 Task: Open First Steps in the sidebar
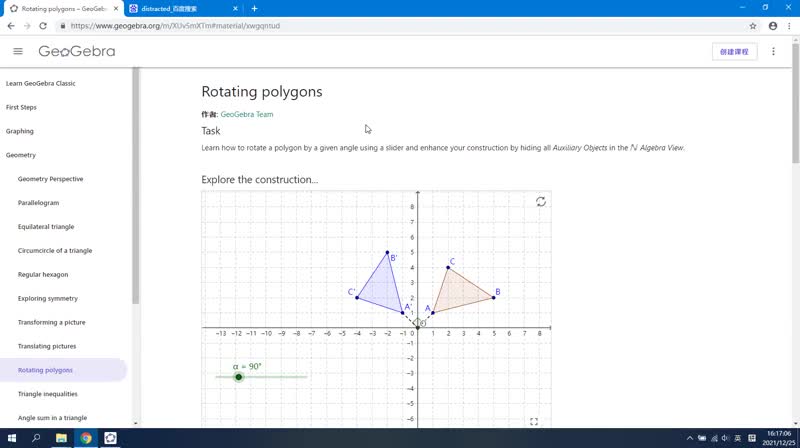click(21, 107)
